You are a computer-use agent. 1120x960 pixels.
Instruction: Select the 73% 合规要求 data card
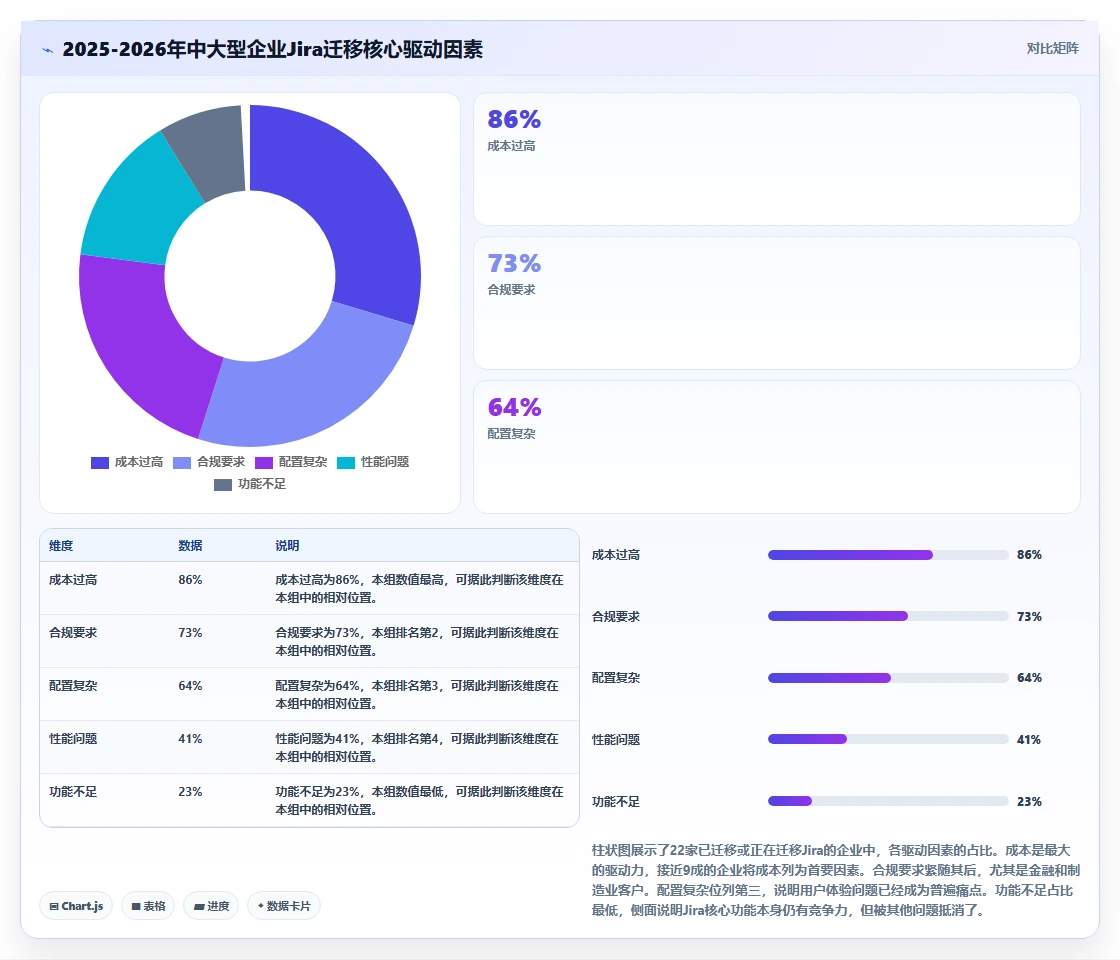776,303
